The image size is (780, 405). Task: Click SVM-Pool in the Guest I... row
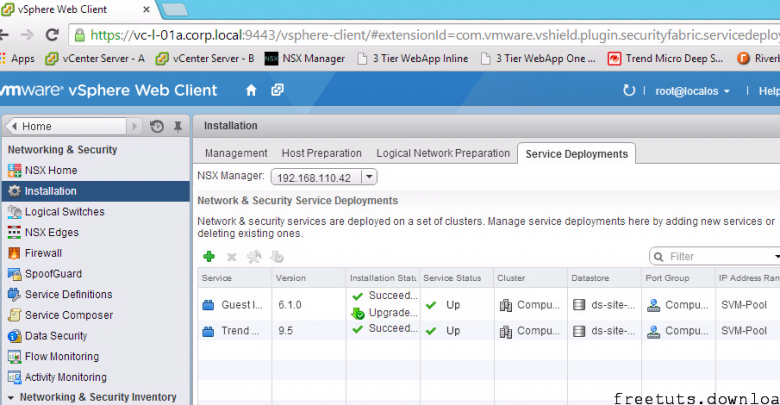click(x=744, y=305)
